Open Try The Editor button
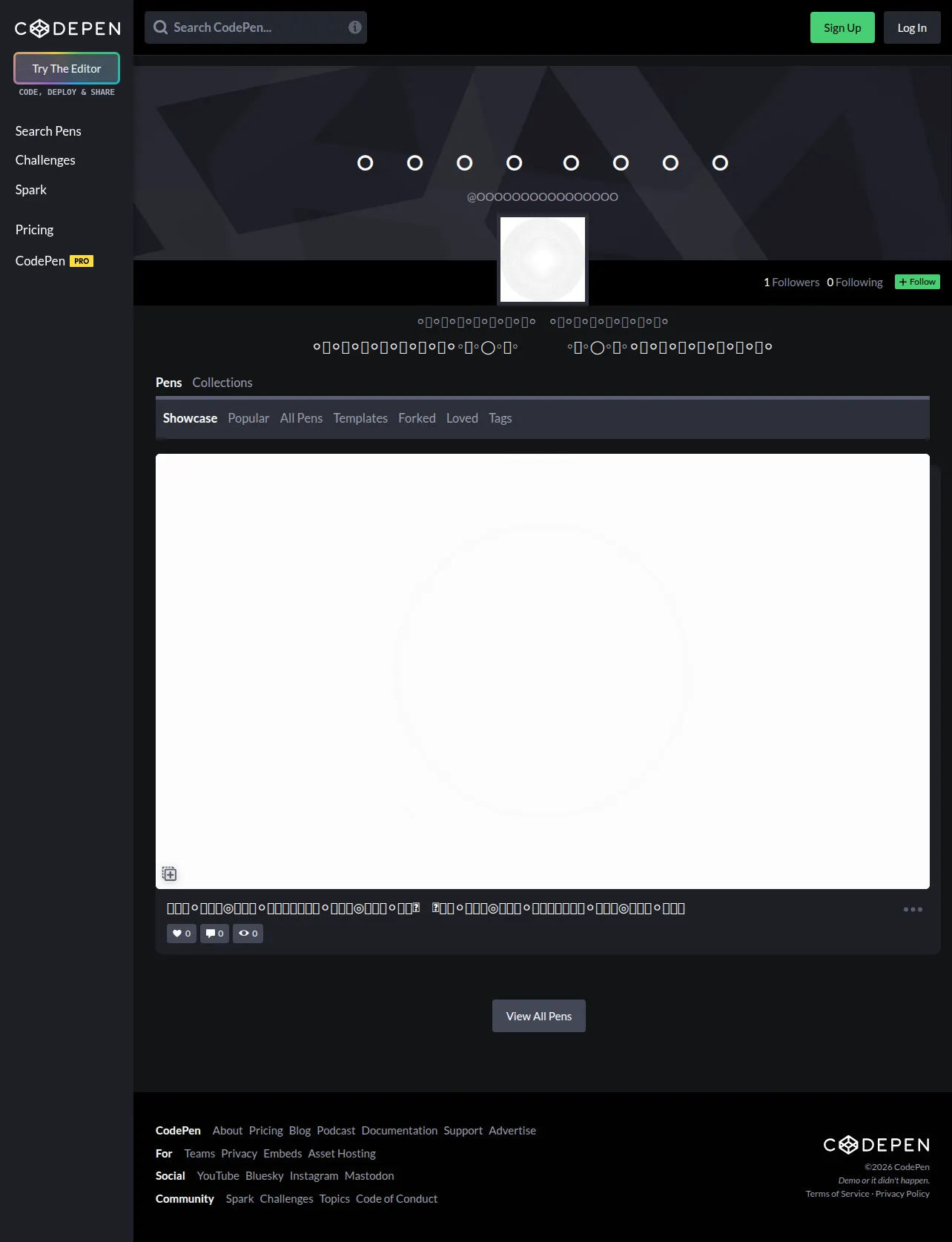The height and width of the screenshot is (1242, 952). 67,68
